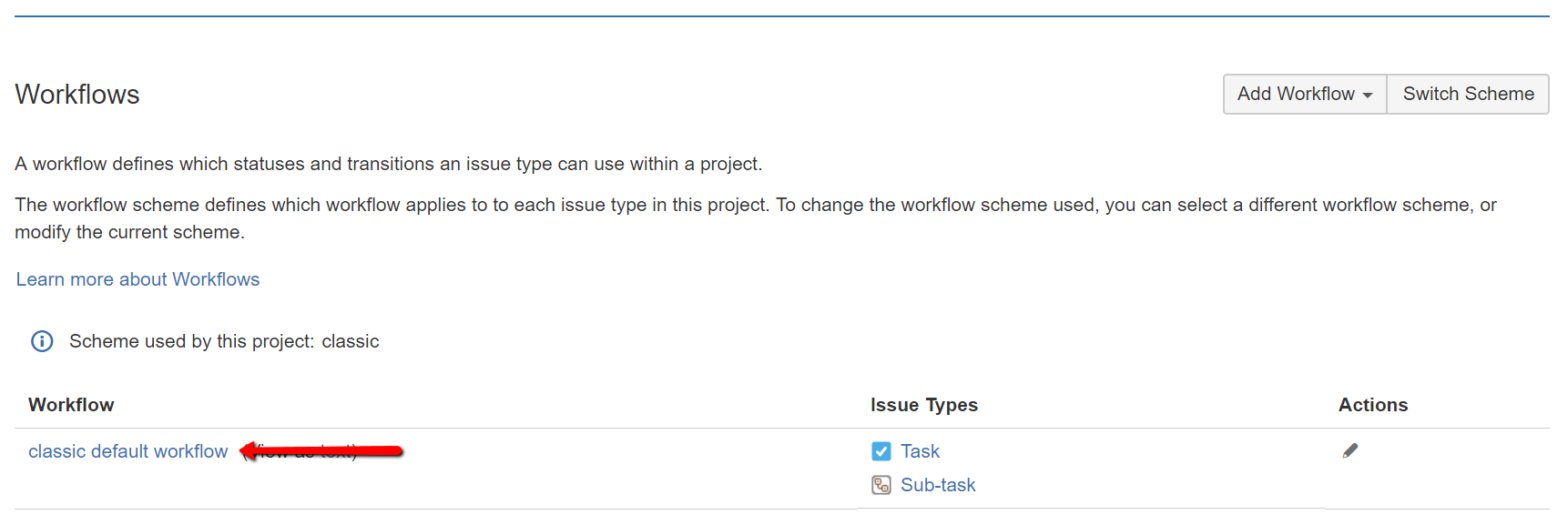Click the blue Task checkmark icon
This screenshot has height=525, width=1568.
coord(881,451)
